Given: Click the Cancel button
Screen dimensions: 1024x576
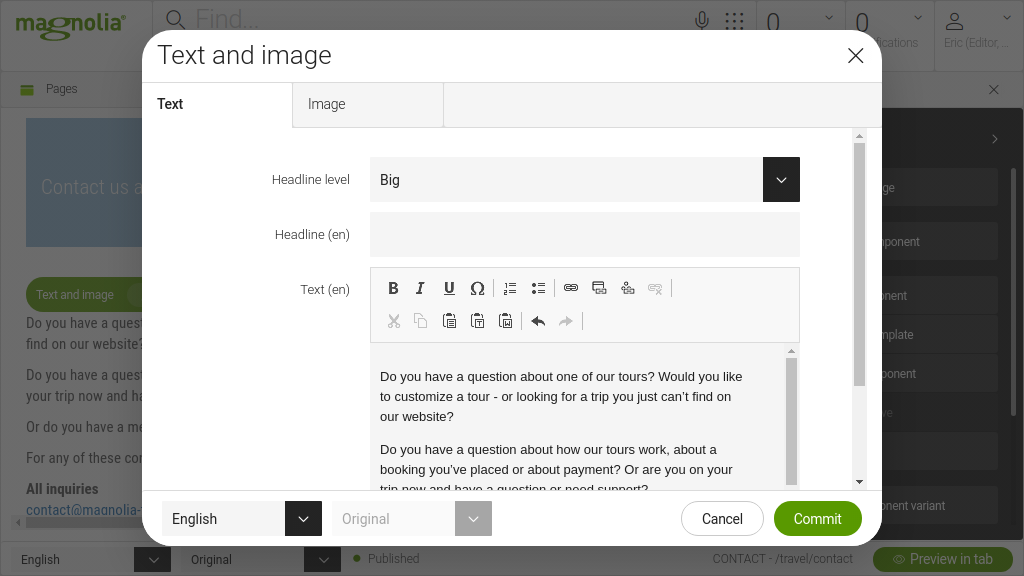Looking at the screenshot, I should click(x=722, y=519).
